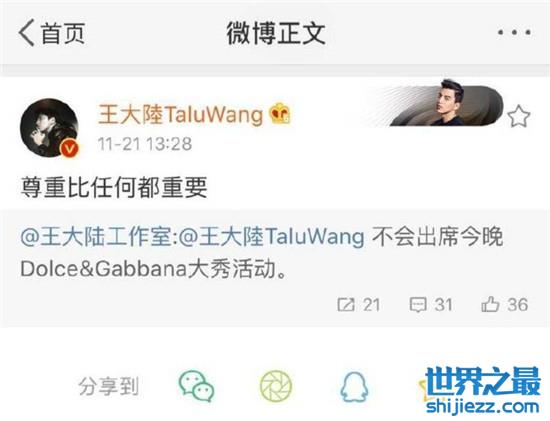Screen dimensions: 550x421
Task: Tap the crown membership badge
Action: coord(280,113)
